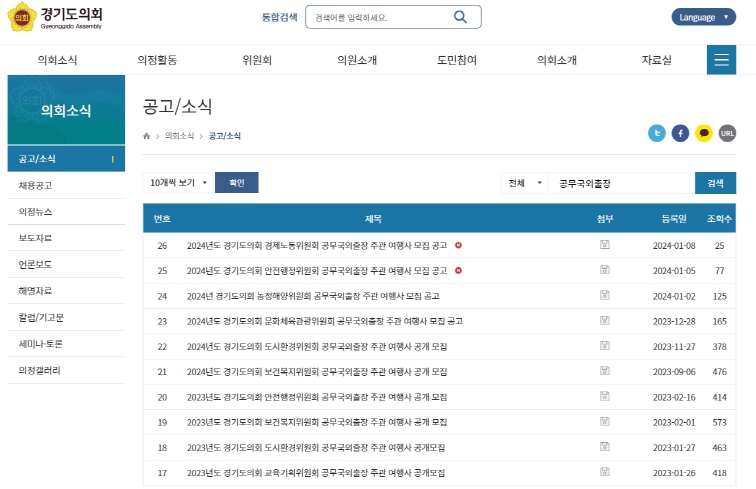This screenshot has height=489, width=756.
Task: Copy page link with URL icon
Action: click(x=727, y=133)
